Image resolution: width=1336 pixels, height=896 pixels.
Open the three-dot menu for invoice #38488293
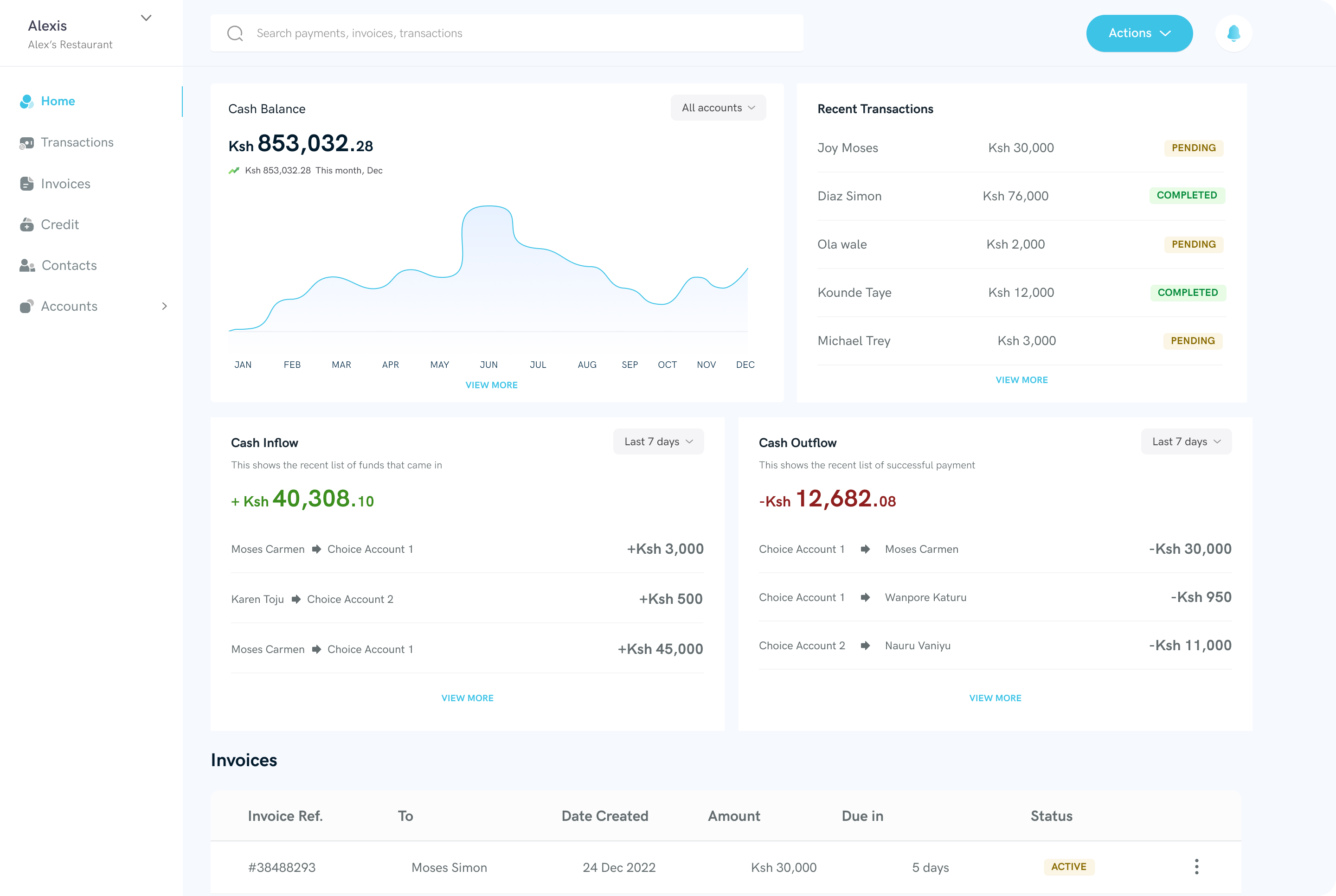coord(1196,866)
